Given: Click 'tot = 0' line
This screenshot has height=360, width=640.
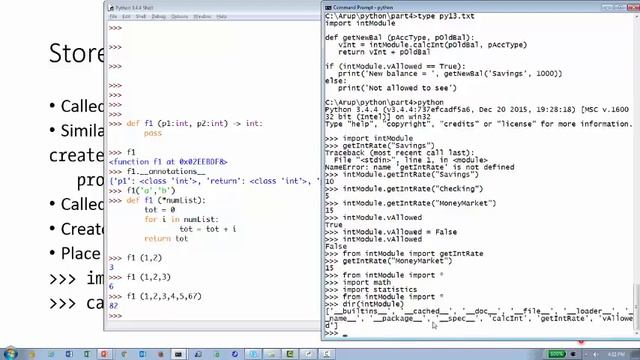Looking at the screenshot, I should (x=160, y=210).
